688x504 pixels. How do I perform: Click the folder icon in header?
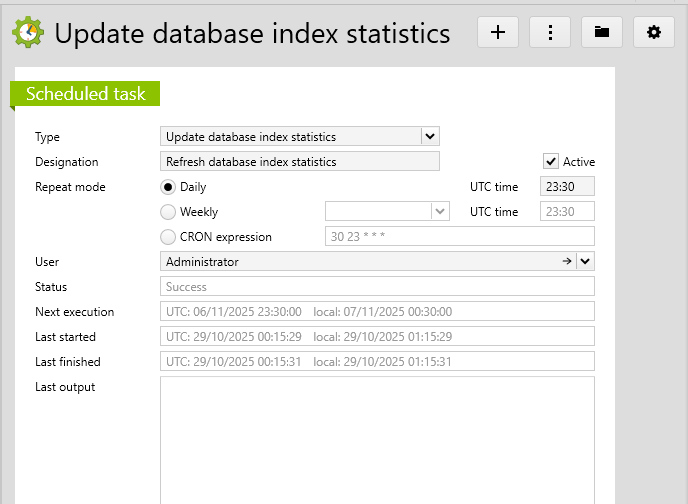click(602, 32)
